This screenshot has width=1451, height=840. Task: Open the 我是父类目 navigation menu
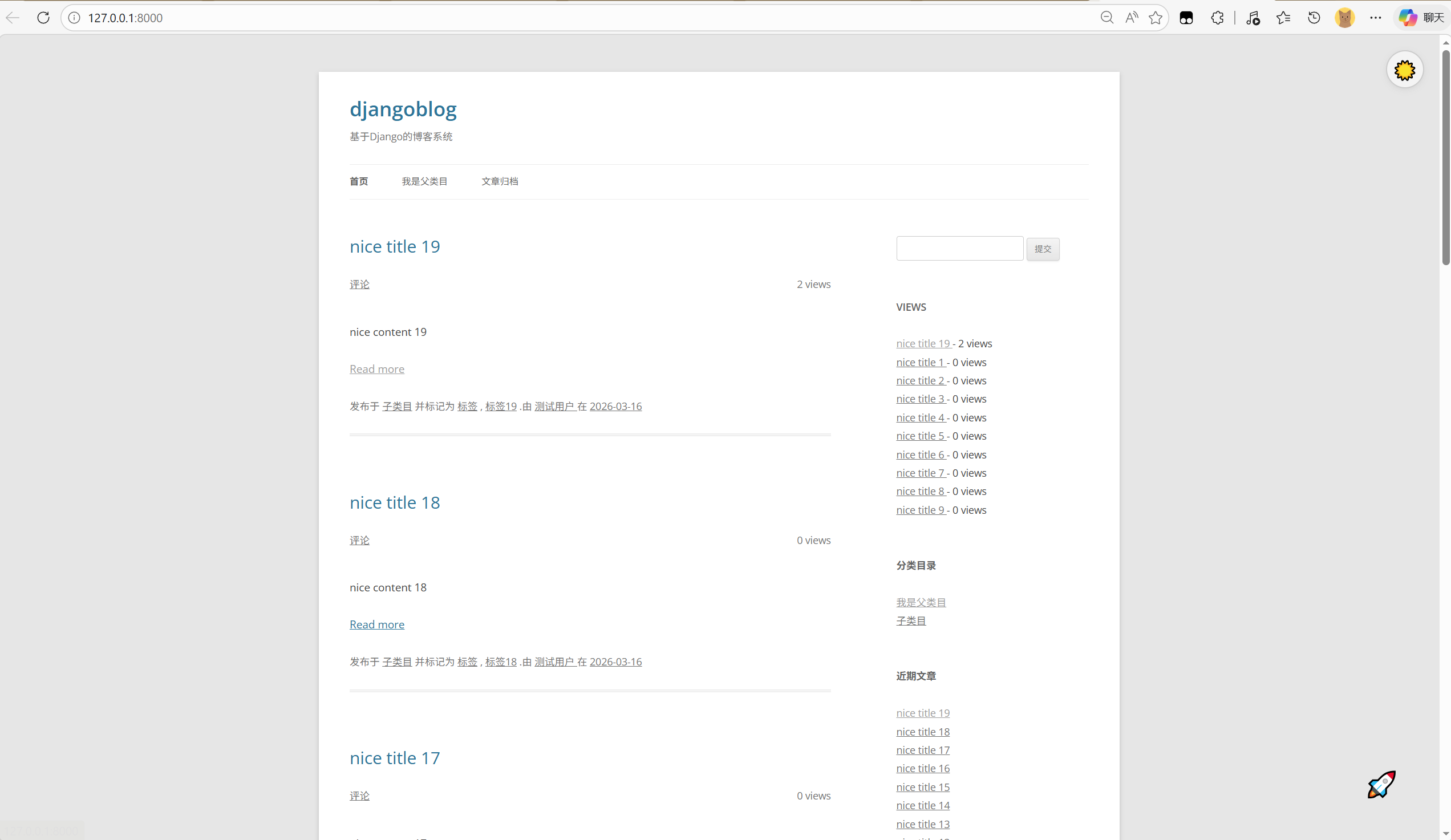(x=424, y=181)
